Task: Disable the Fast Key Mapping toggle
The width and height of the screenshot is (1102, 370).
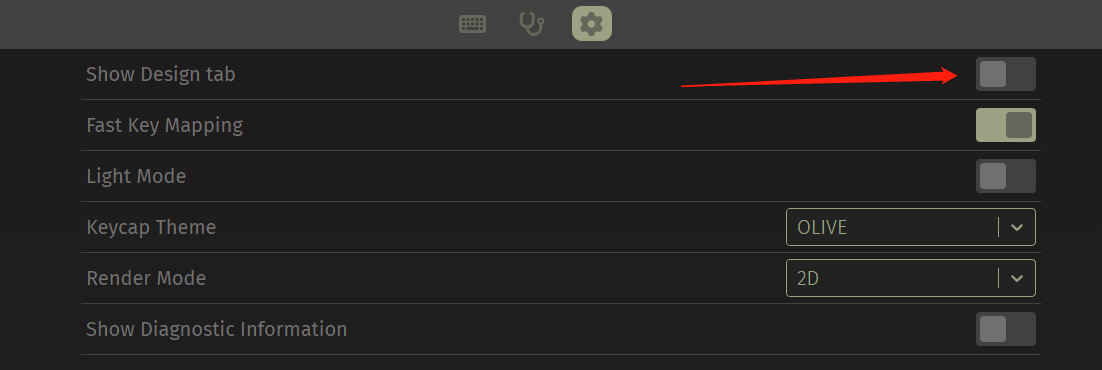Action: tap(1006, 125)
